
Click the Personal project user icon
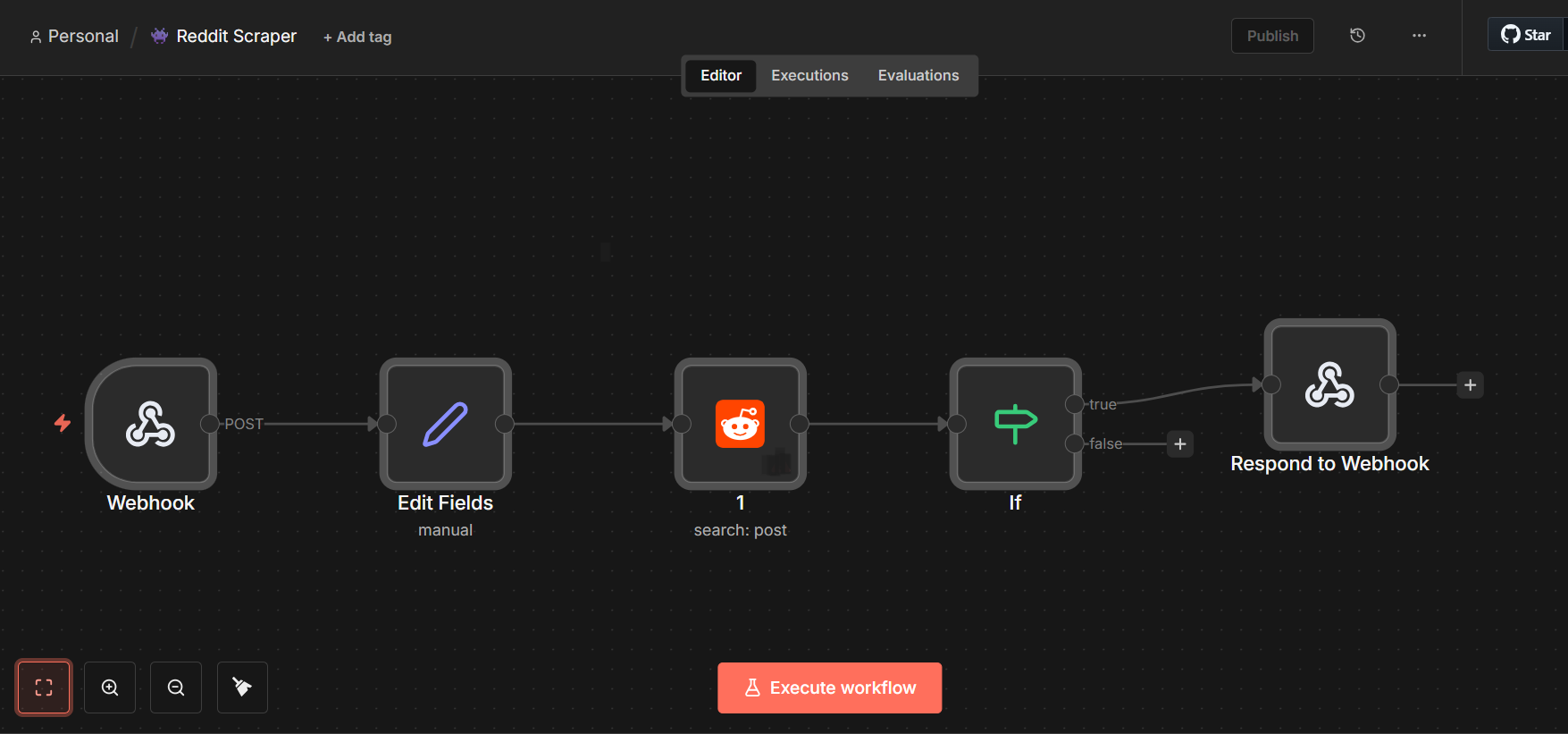coord(36,37)
